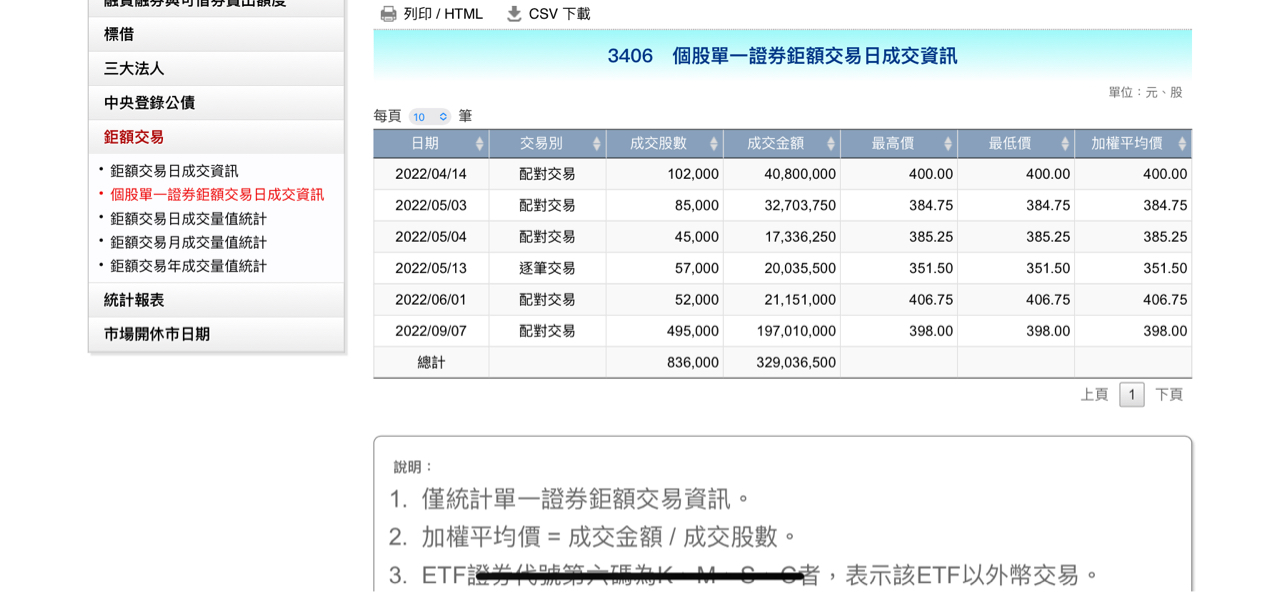Screen dimensions: 1280x592
Task: Click the CSV 下載 download icon
Action: pyautogui.click(x=514, y=14)
